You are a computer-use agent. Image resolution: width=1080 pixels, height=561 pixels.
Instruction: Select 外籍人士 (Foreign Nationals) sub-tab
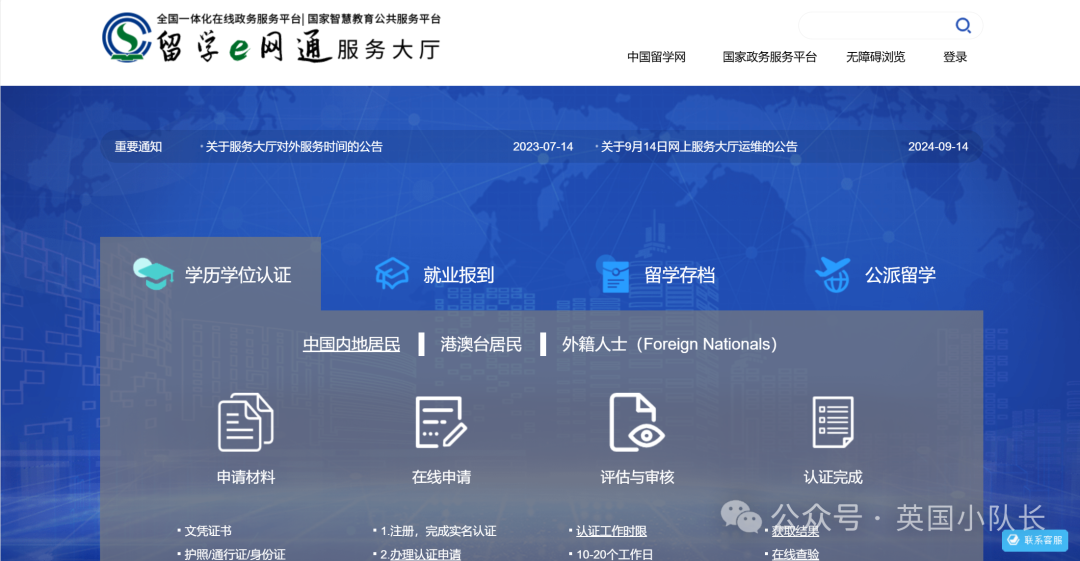point(669,344)
